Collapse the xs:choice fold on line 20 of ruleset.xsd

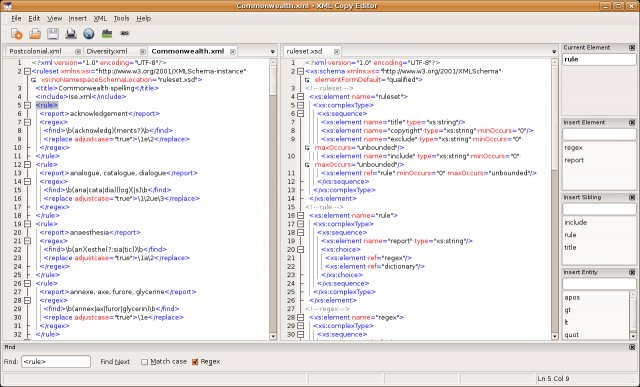click(x=300, y=249)
